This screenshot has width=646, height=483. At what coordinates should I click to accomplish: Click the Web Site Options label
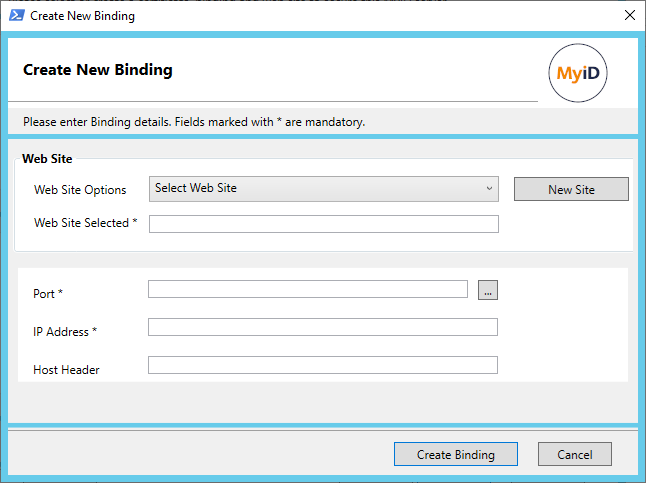click(x=80, y=190)
